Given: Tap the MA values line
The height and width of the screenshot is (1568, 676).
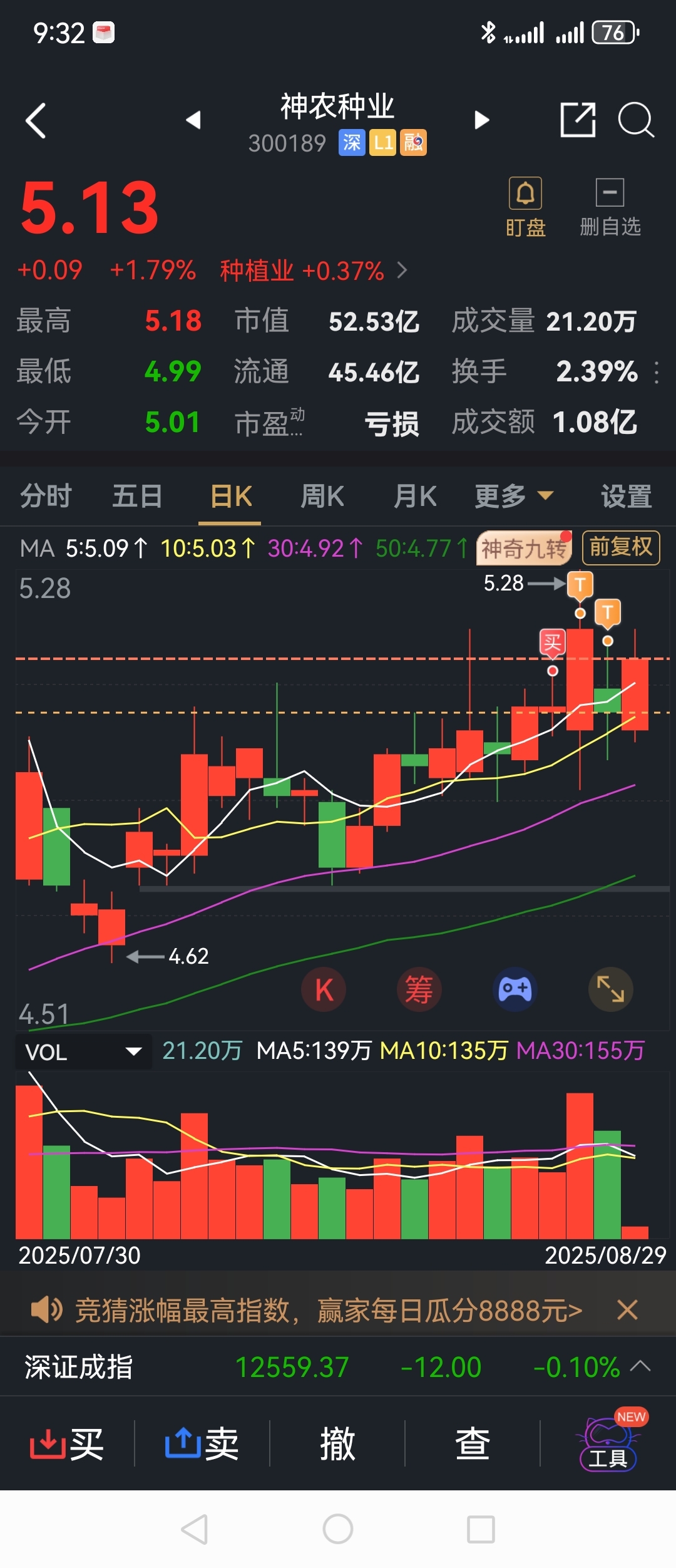Looking at the screenshot, I should click(x=244, y=549).
